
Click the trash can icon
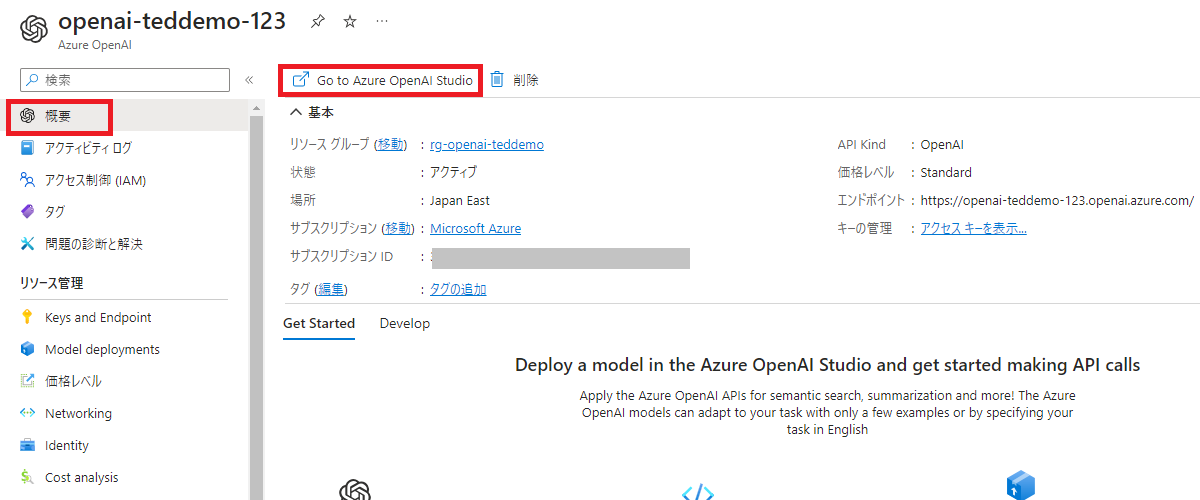(497, 79)
